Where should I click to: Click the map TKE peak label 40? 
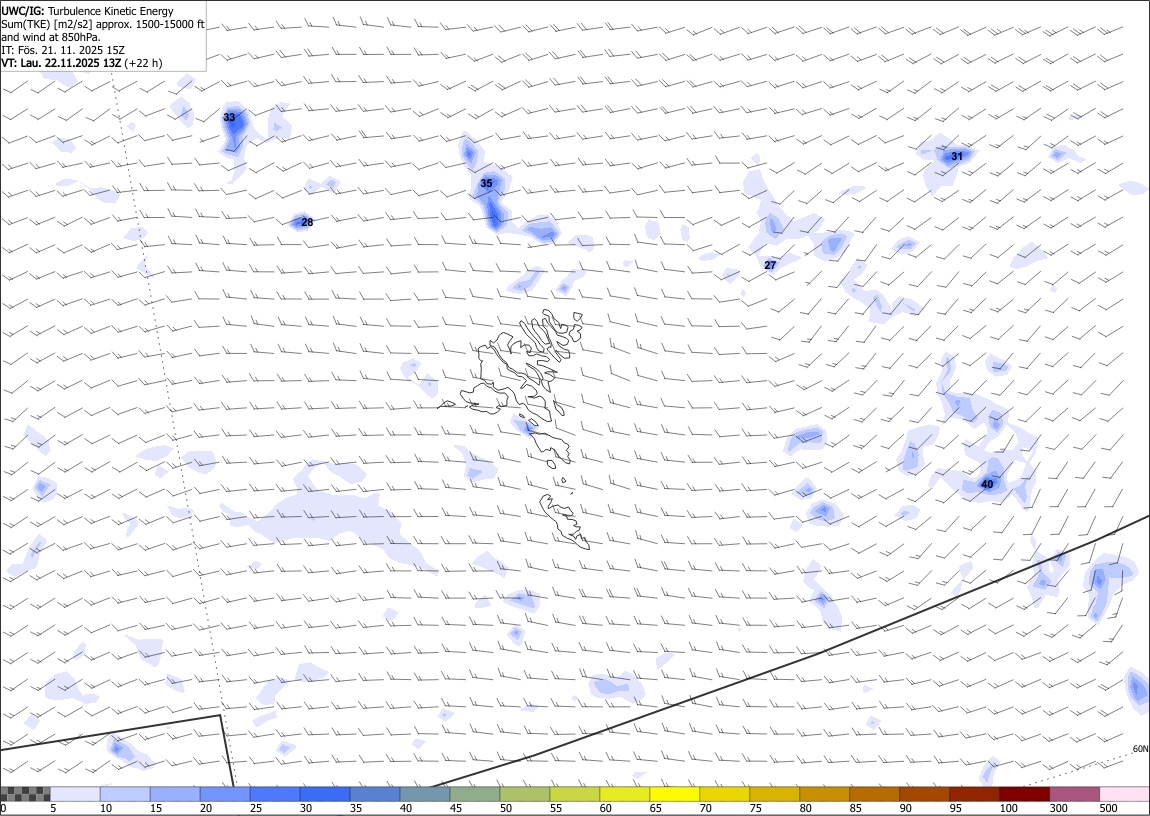987,485
